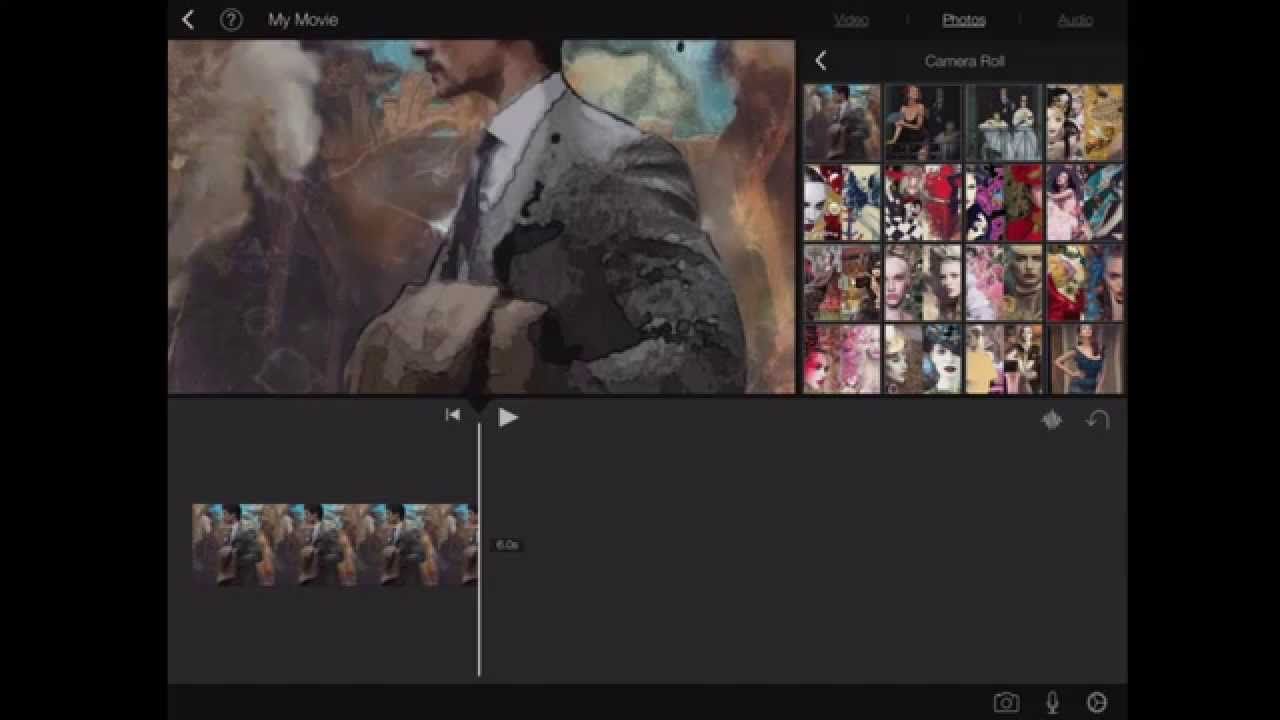Select the photo clip in the timeline
Viewport: 1280px width, 720px height.
[x=335, y=545]
